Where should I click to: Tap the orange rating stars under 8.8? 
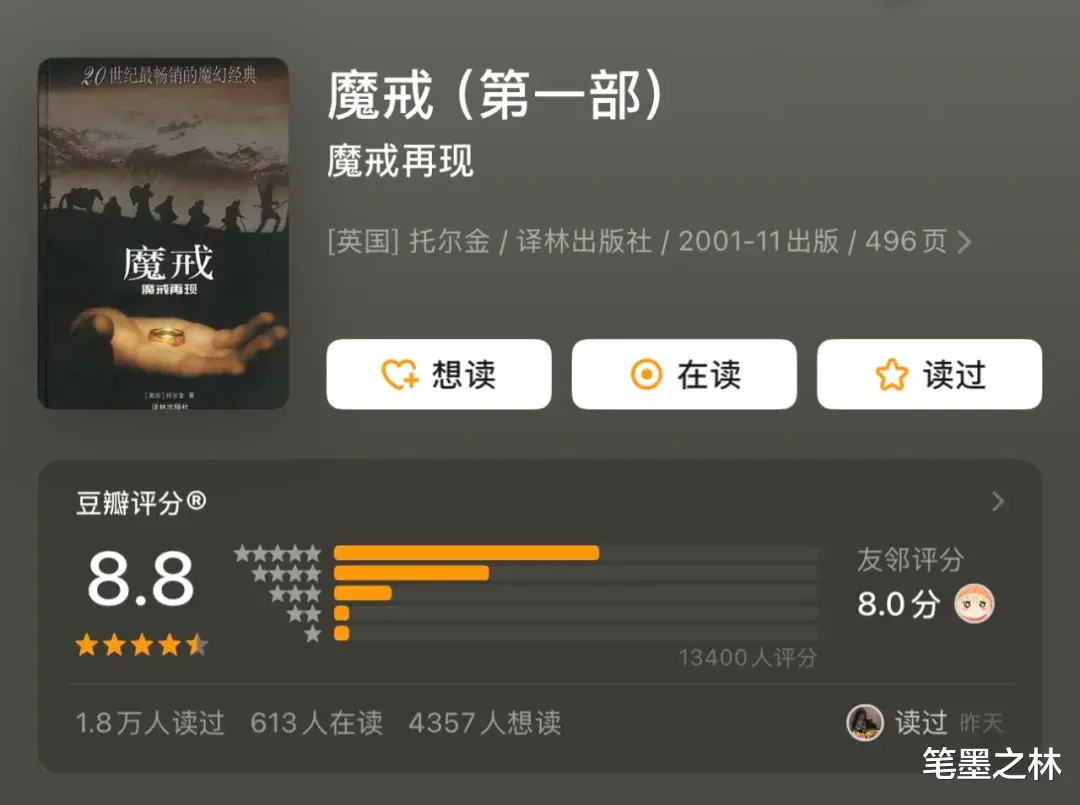tap(142, 645)
